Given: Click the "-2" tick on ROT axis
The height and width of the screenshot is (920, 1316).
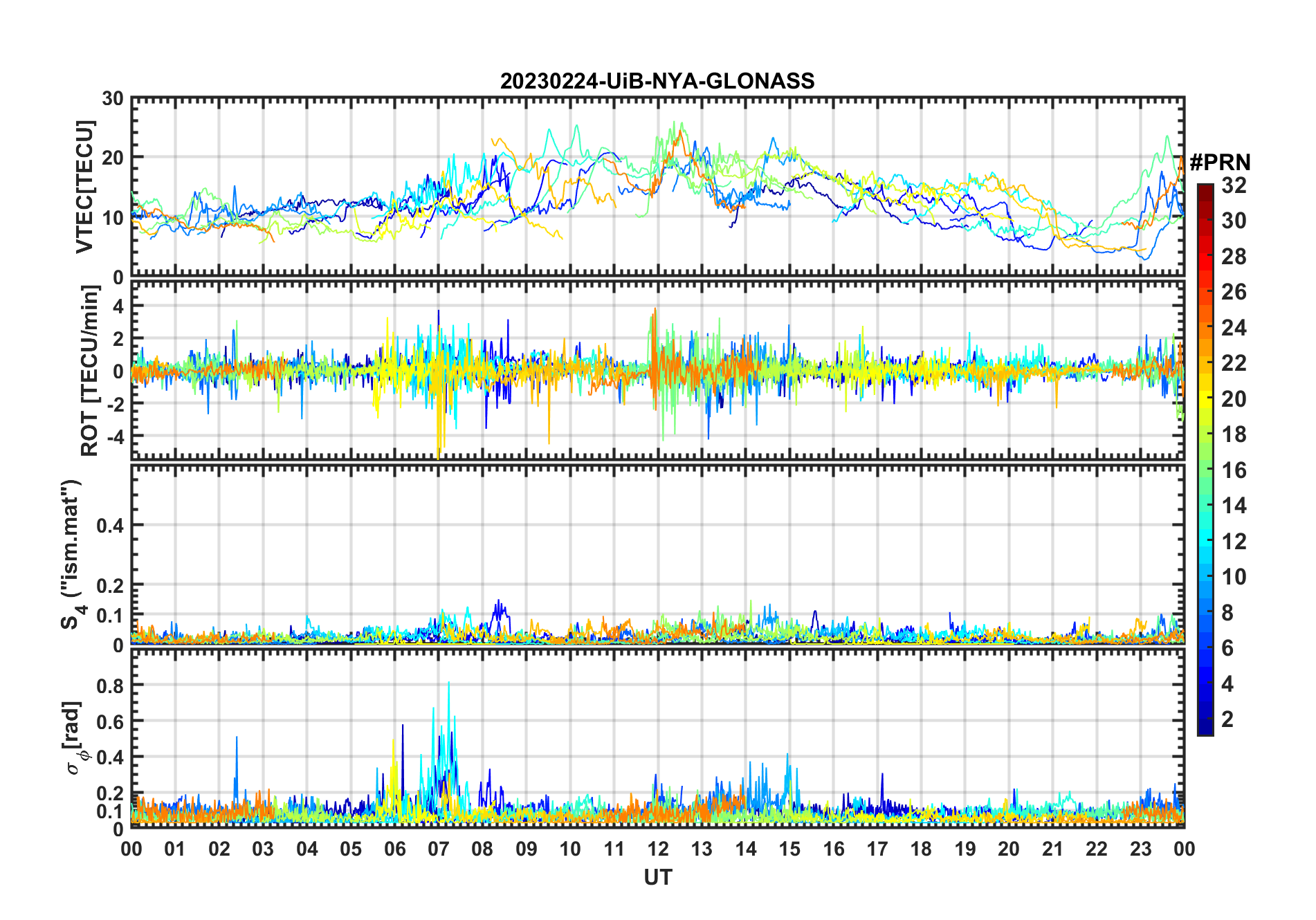Looking at the screenshot, I should coord(115,403).
